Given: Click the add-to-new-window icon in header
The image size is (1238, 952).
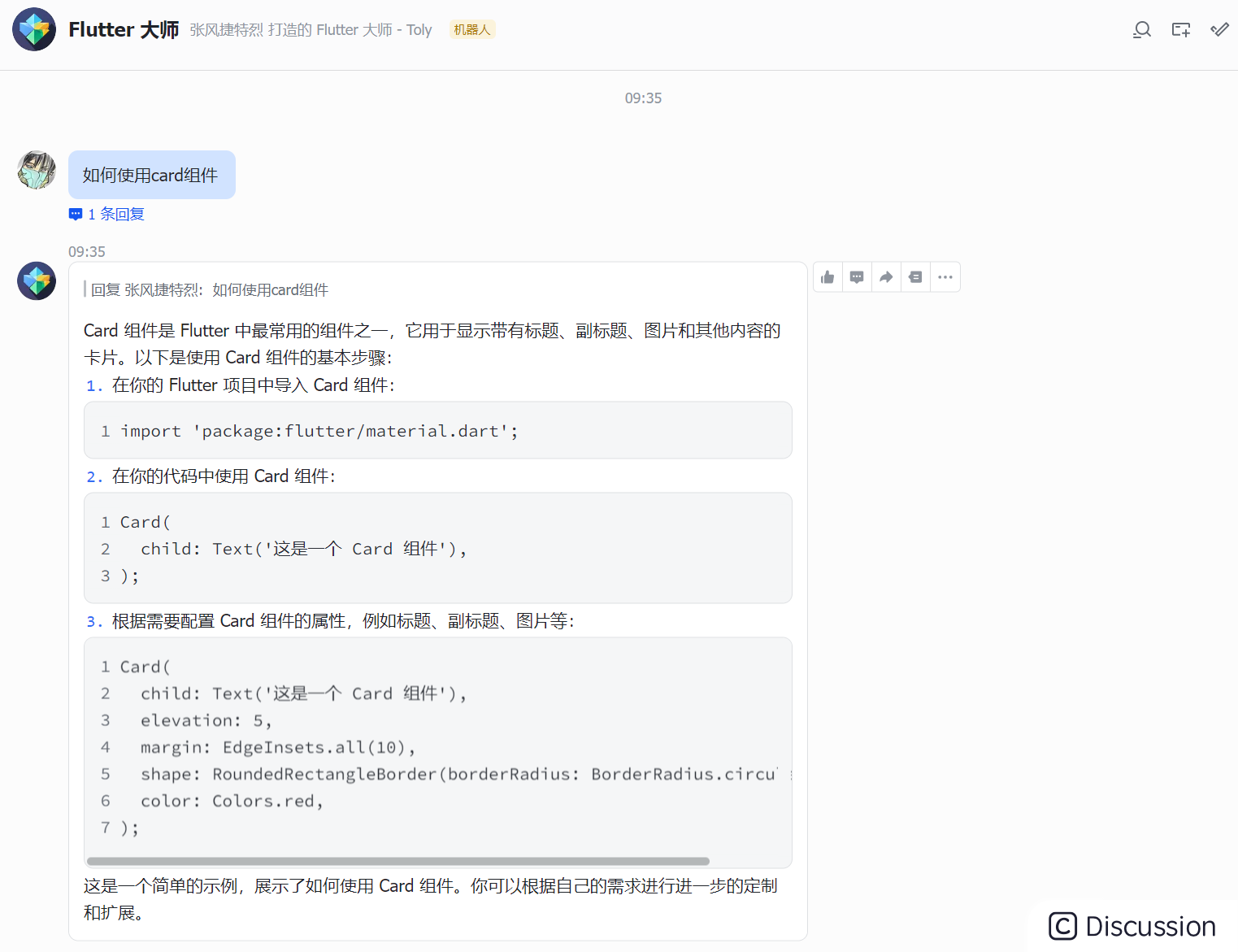Looking at the screenshot, I should click(x=1181, y=30).
